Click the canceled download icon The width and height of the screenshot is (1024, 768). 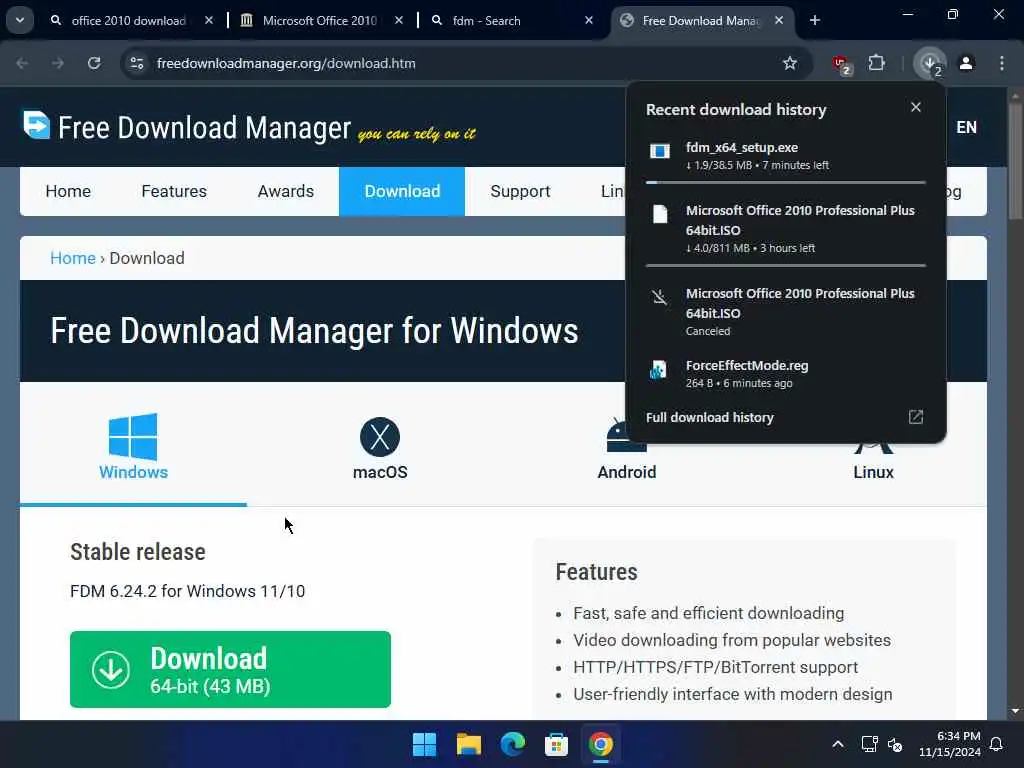[660, 298]
